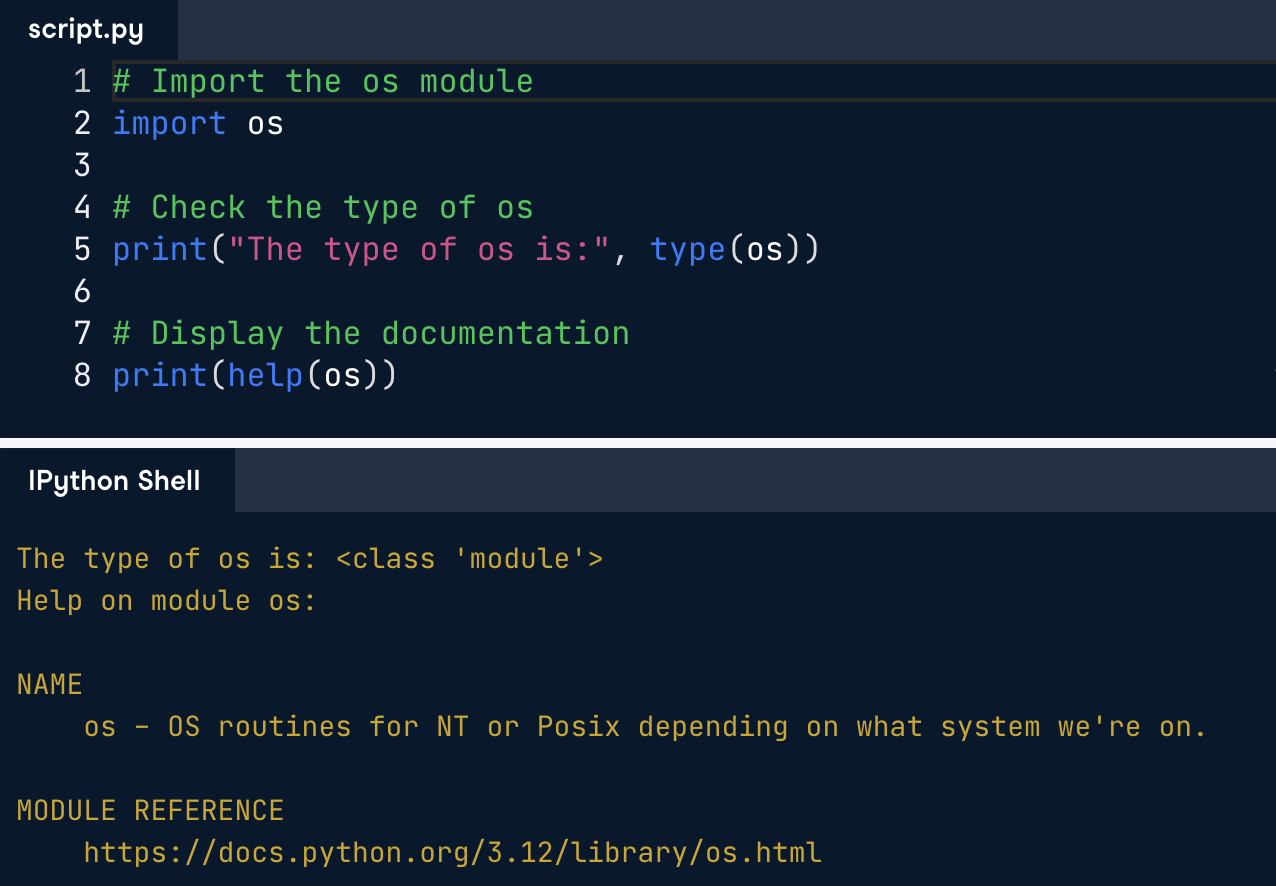Place cursor on the "import" keyword
Image resolution: width=1276 pixels, height=886 pixels.
click(169, 123)
